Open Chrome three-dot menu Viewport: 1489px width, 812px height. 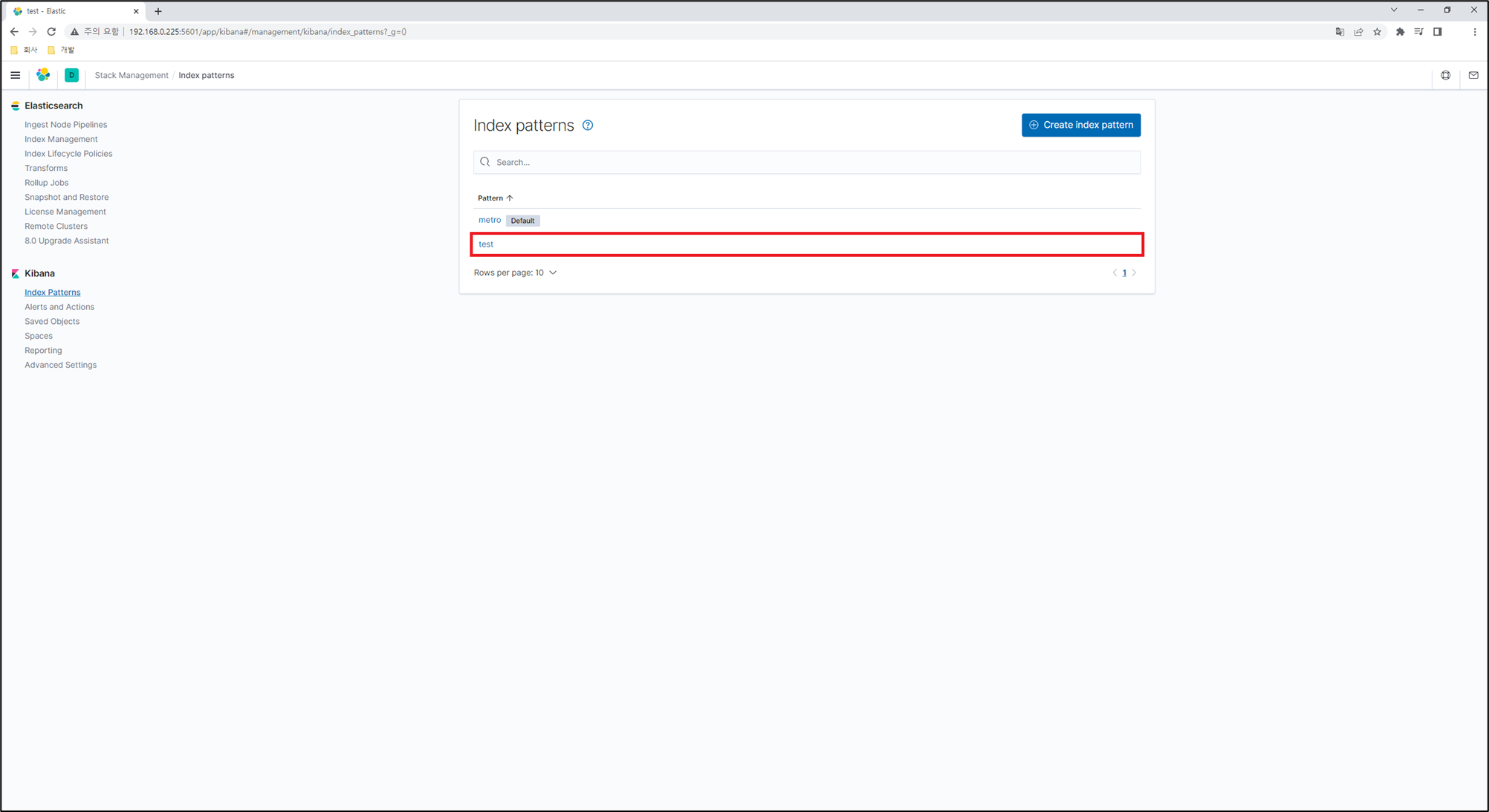click(x=1475, y=32)
